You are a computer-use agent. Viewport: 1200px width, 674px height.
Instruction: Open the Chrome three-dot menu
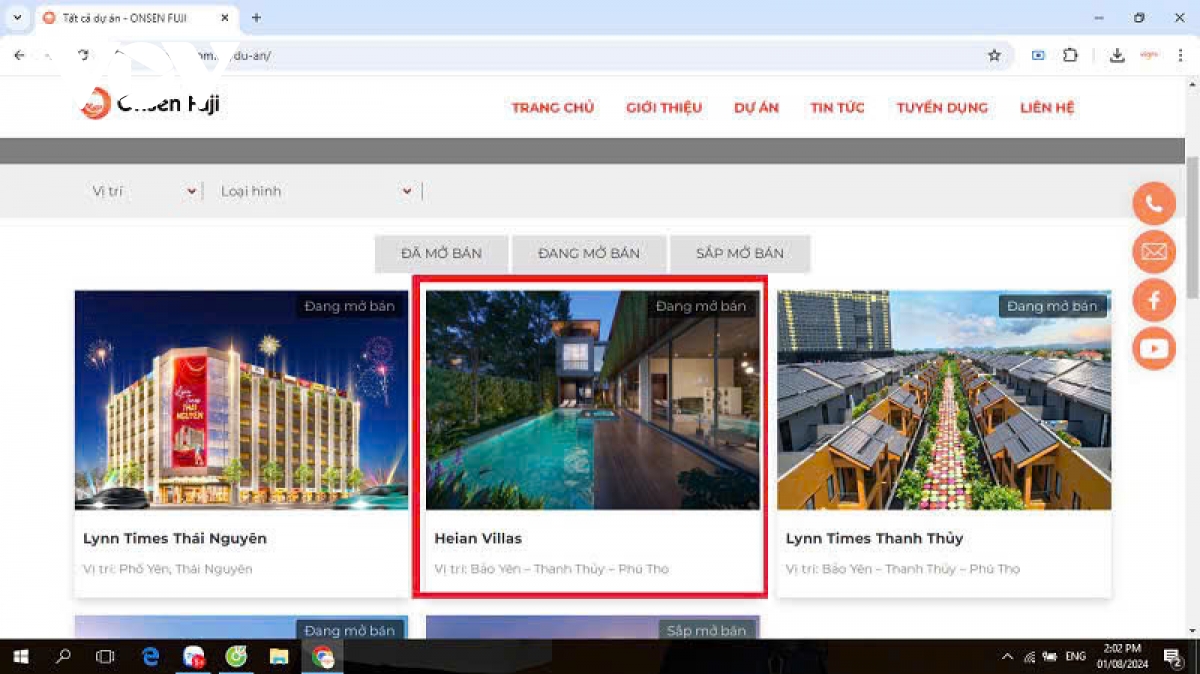click(1181, 56)
